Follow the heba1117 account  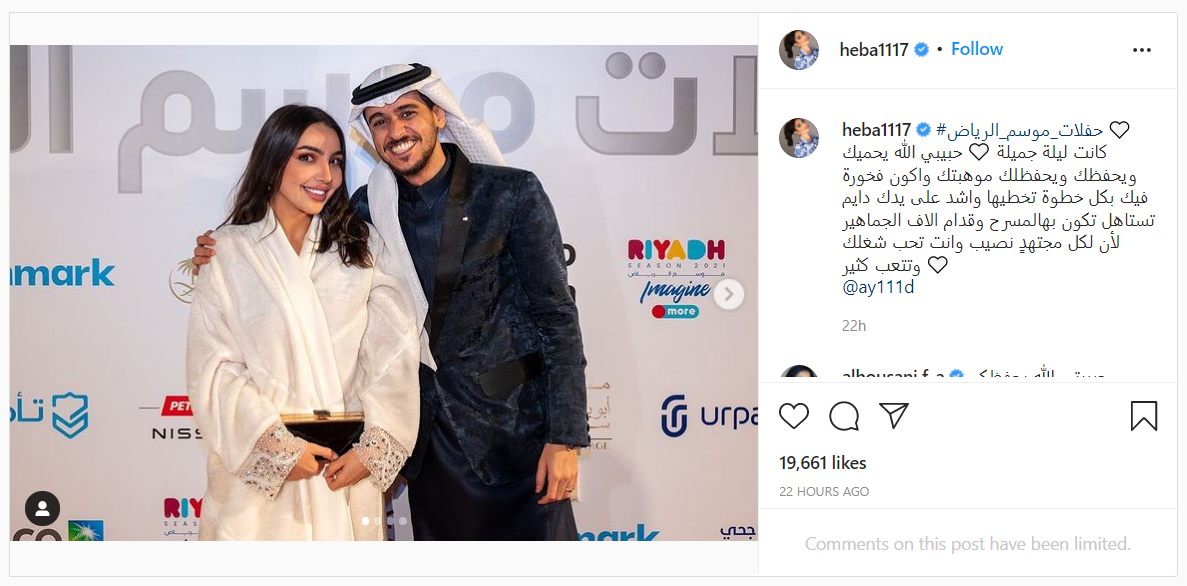coord(977,49)
